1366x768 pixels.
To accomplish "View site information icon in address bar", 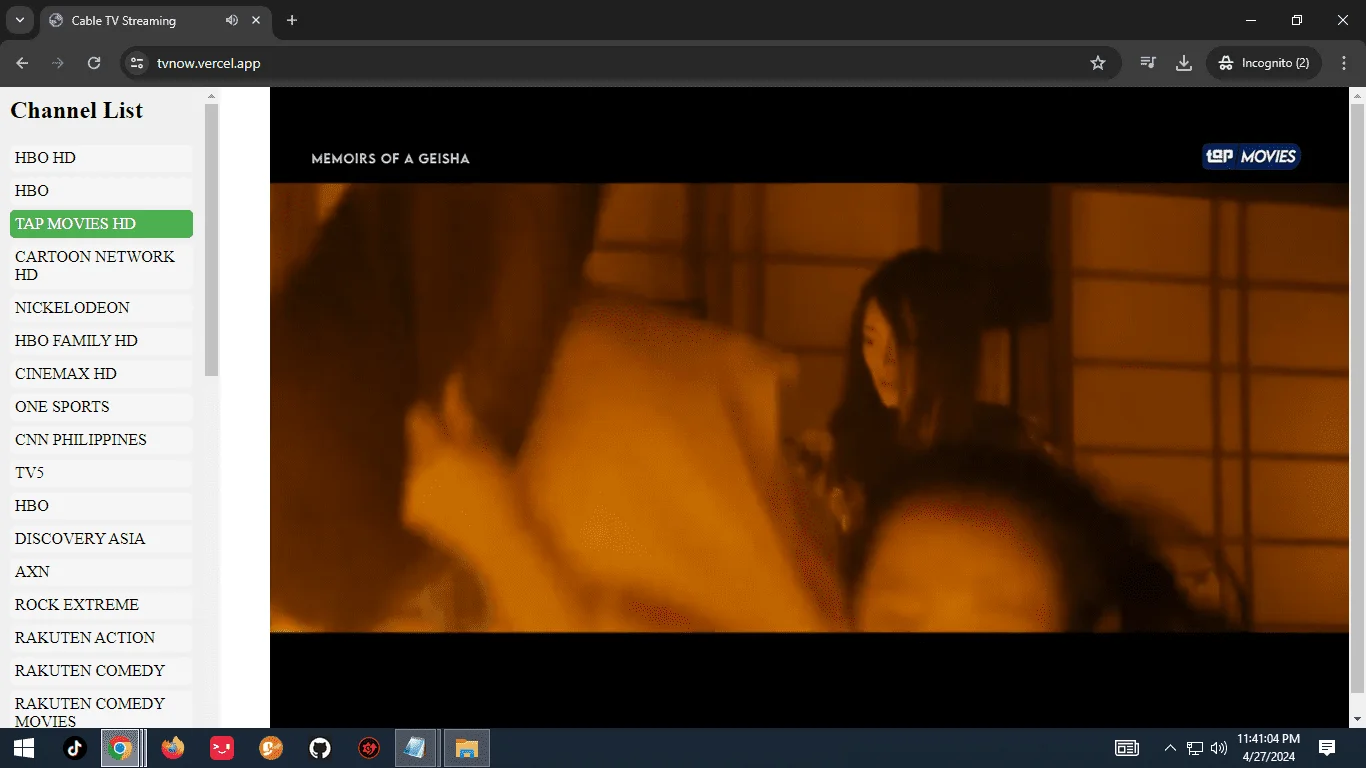I will click(138, 63).
